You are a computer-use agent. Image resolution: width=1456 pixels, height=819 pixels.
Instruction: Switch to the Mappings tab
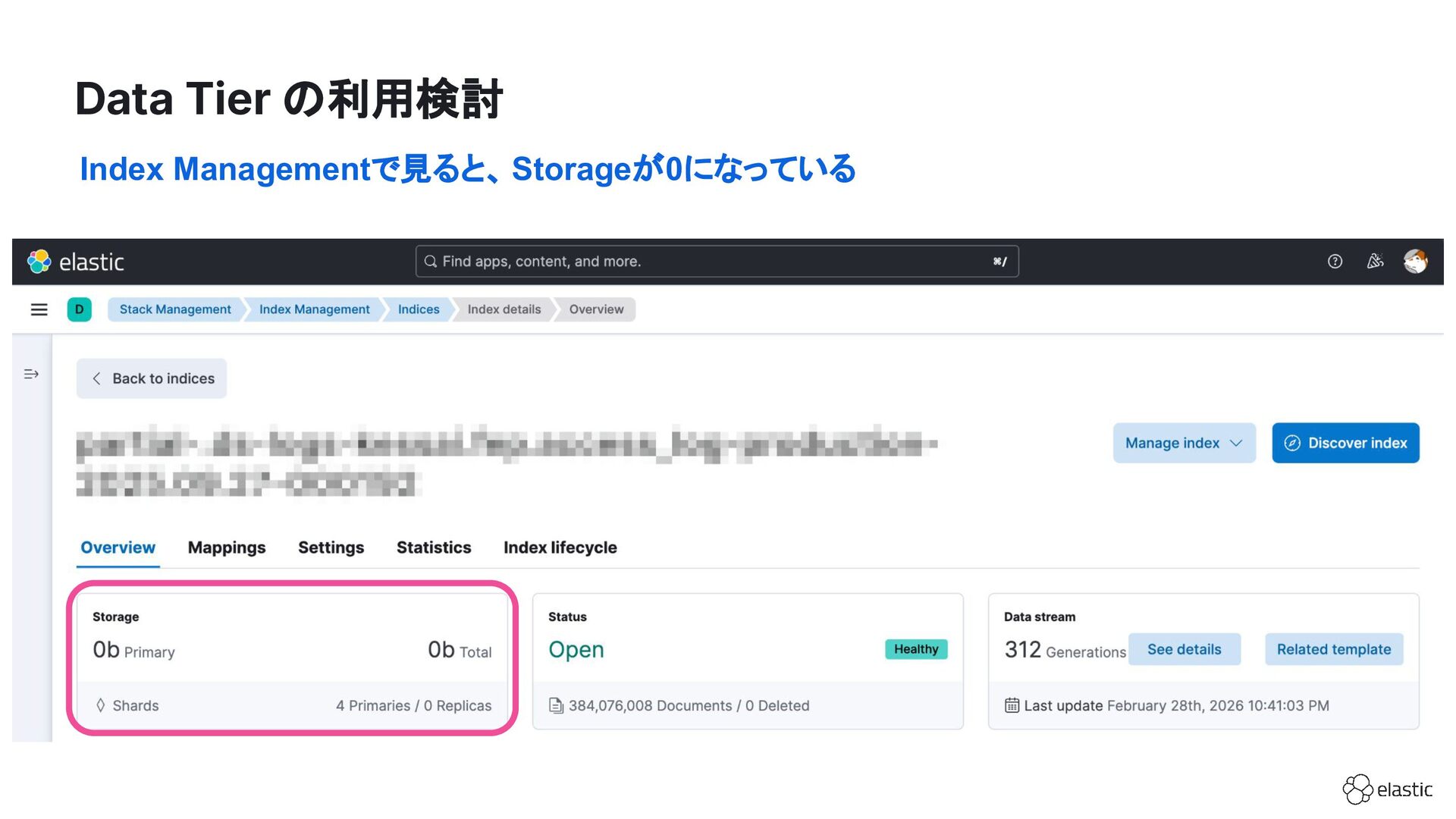226,548
